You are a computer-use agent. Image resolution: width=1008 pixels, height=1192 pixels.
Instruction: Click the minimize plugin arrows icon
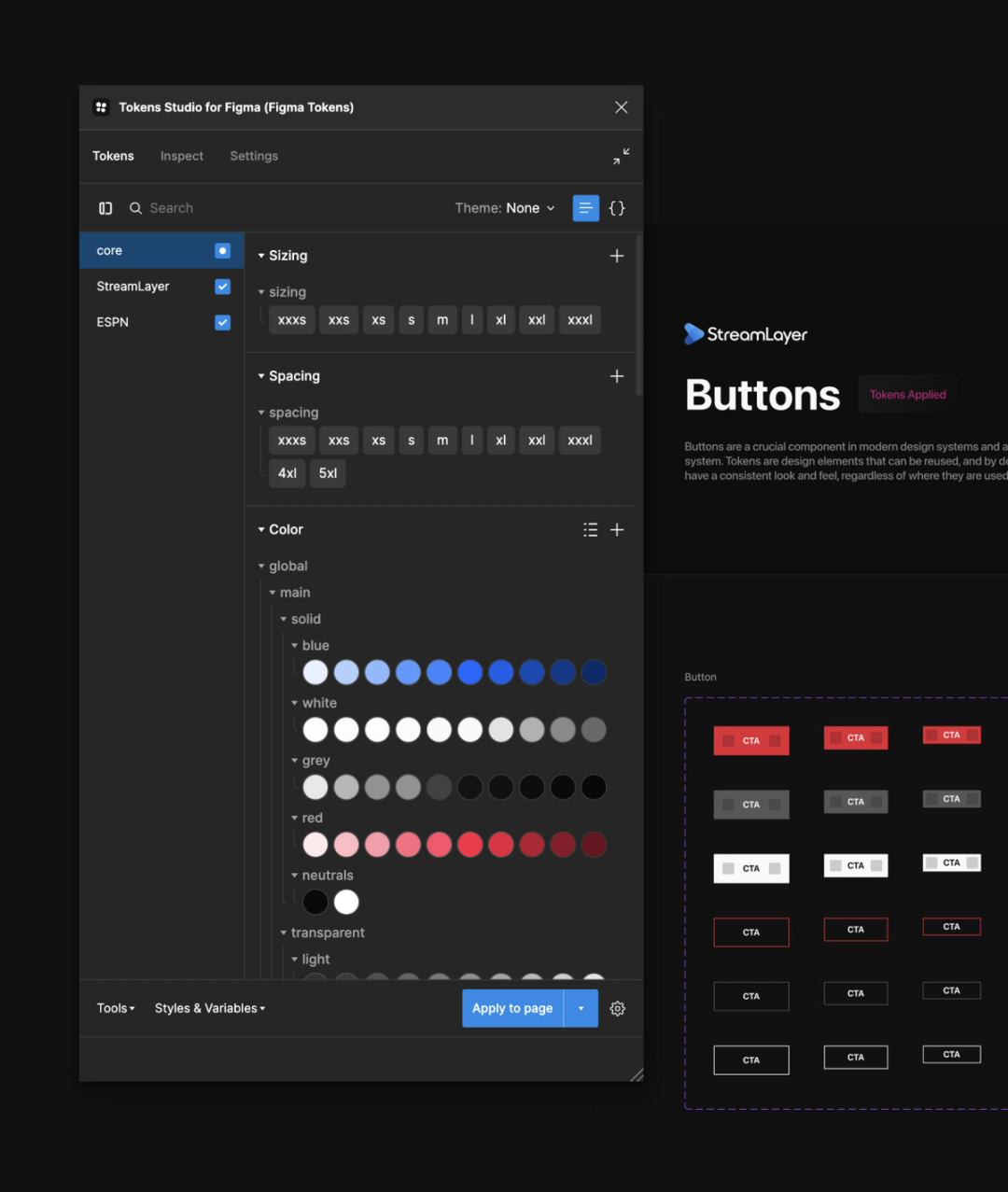pyautogui.click(x=621, y=157)
